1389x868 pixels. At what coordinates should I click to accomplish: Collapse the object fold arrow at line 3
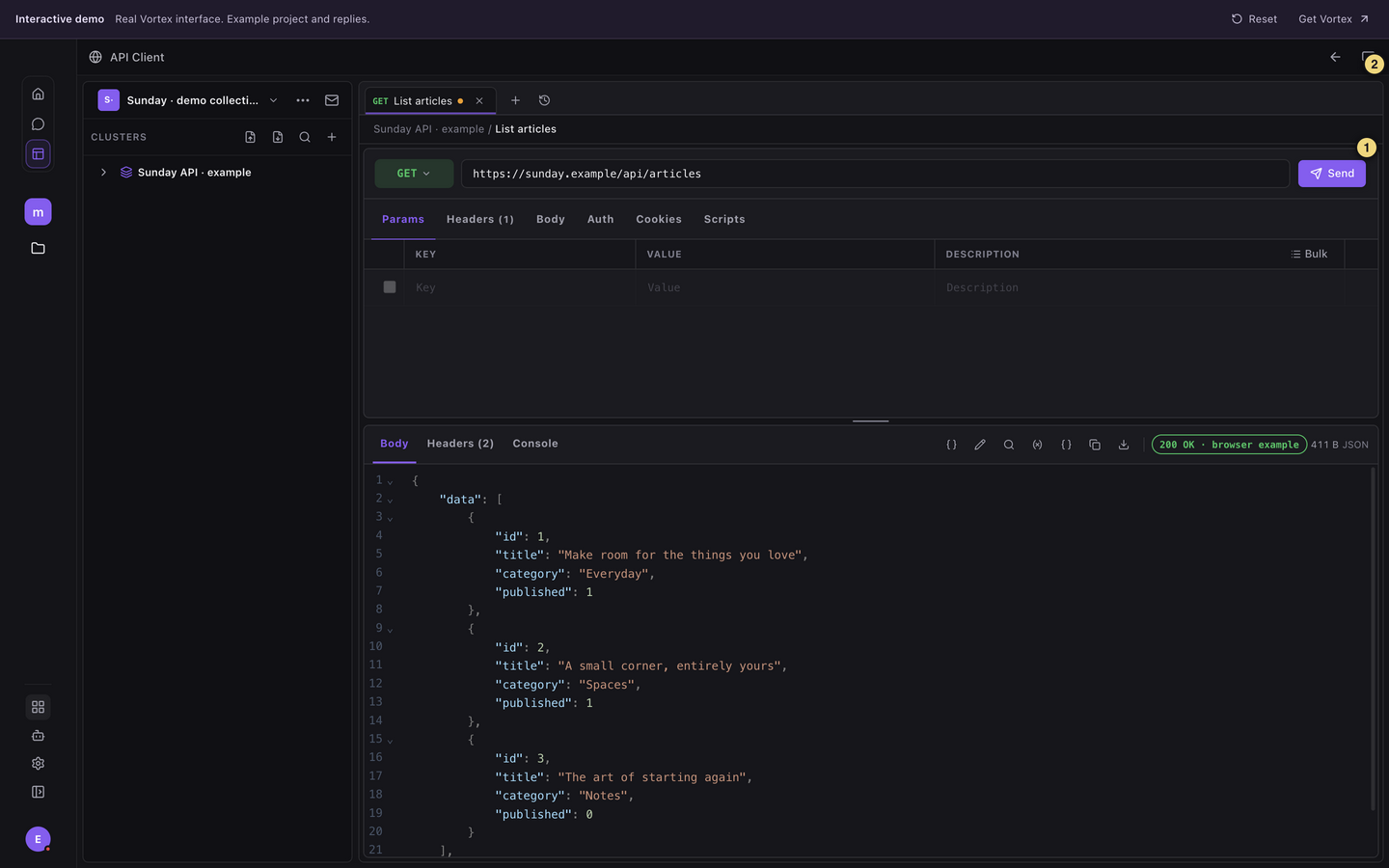390,518
